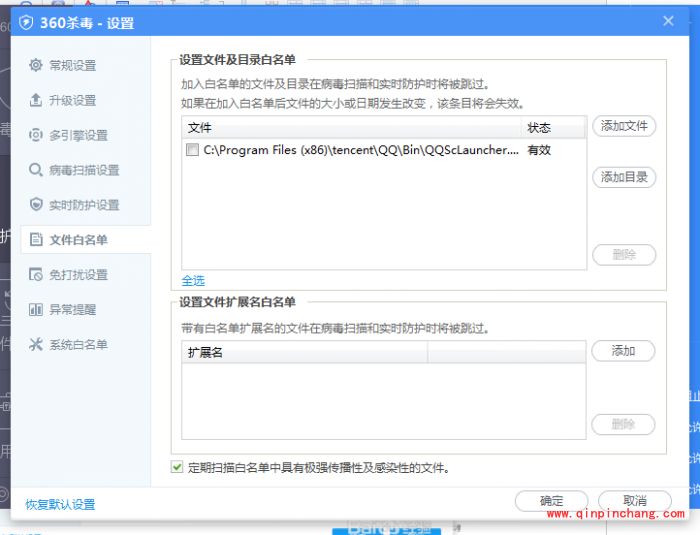
Task: Click the tools icon beside 系统白名单
Action: (x=36, y=345)
